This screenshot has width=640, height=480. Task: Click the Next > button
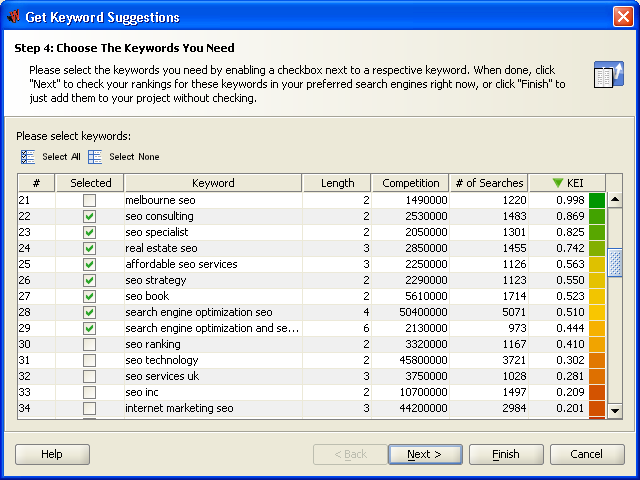coord(425,454)
